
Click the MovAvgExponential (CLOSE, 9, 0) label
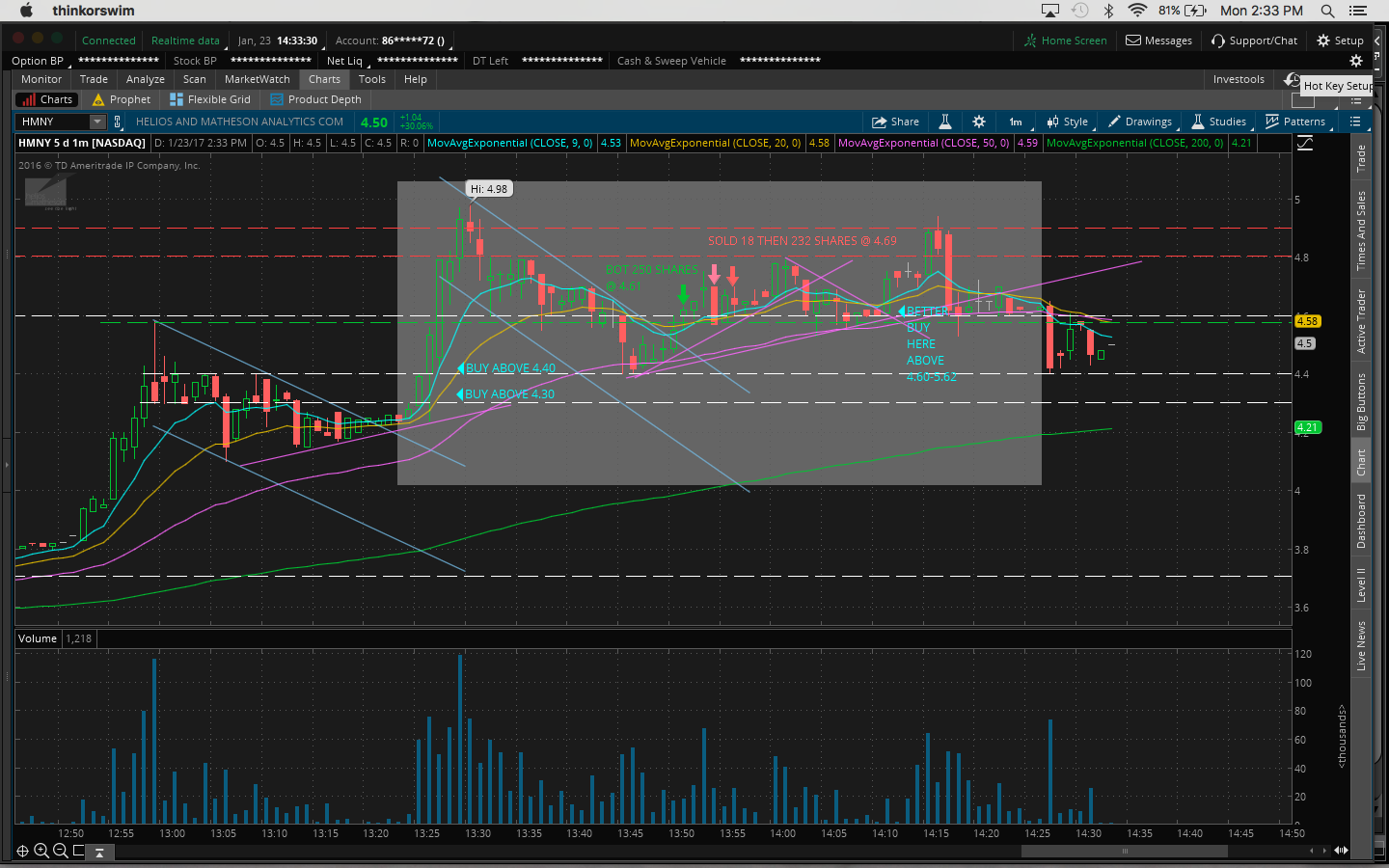click(x=509, y=143)
